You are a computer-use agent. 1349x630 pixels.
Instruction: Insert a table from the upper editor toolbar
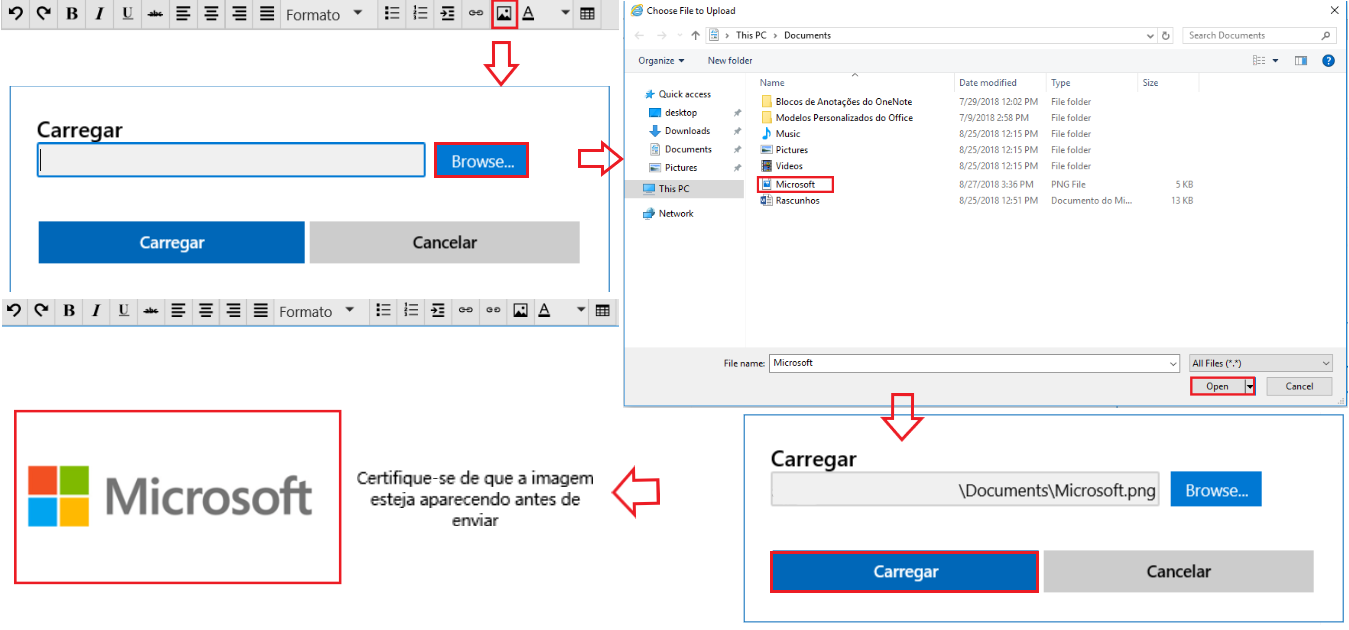(x=587, y=14)
